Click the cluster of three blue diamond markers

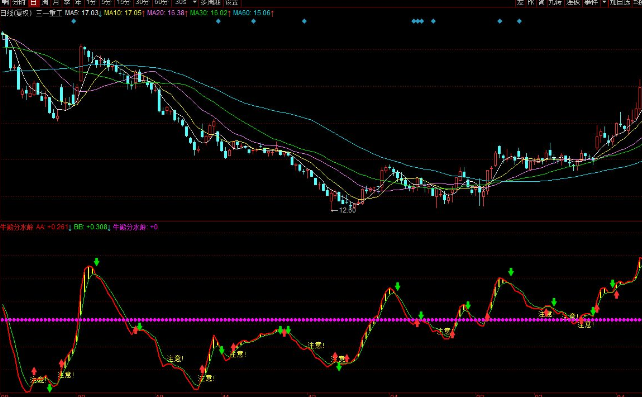coord(418,21)
